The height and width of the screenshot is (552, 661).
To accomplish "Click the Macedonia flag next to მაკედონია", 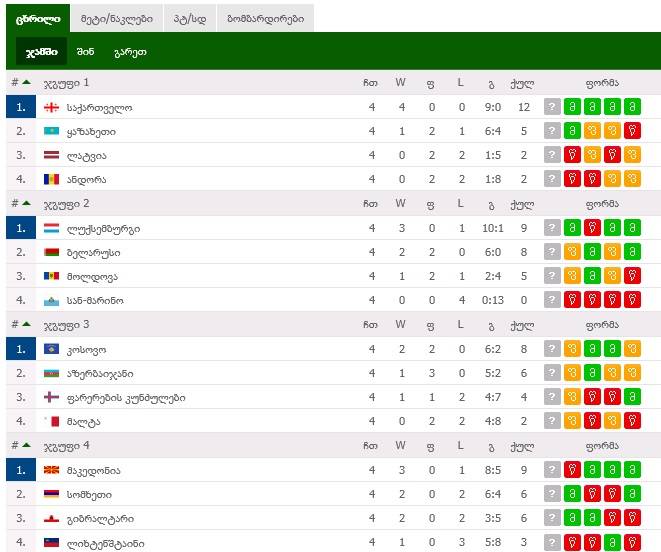I will coord(52,470).
